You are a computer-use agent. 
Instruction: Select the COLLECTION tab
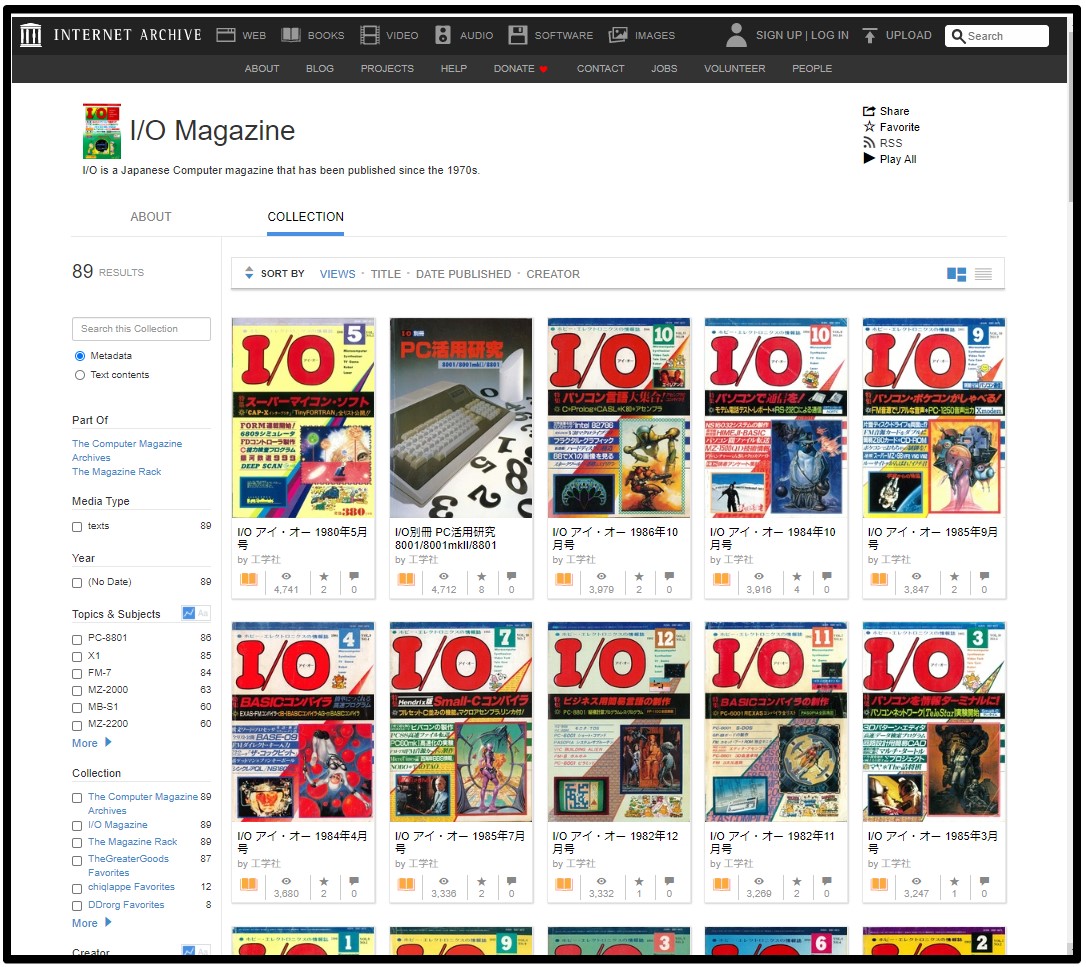305,217
